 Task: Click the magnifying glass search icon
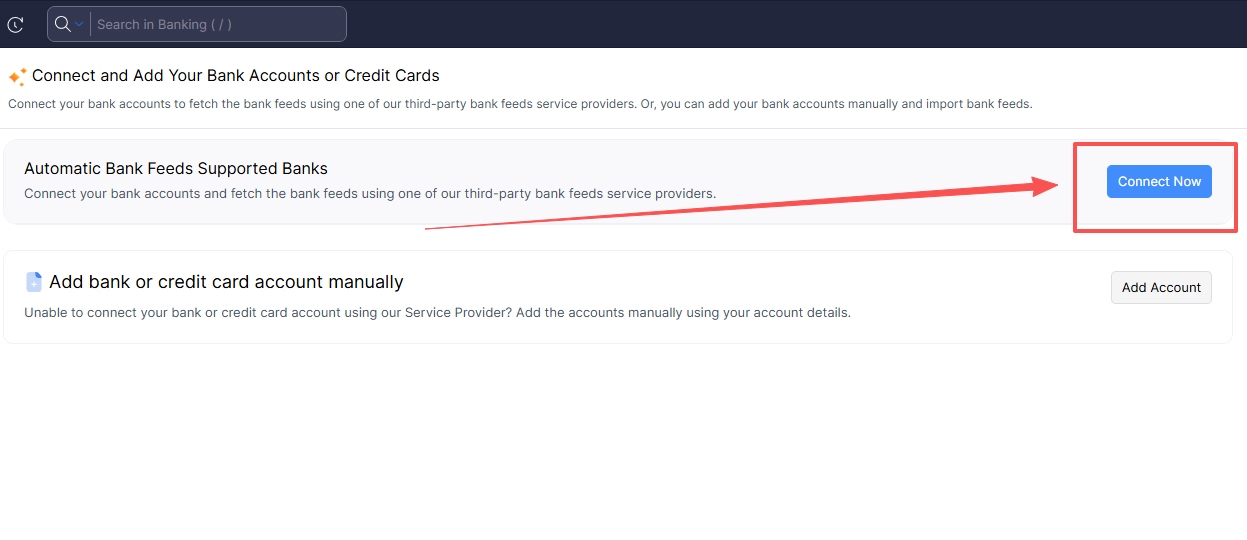(x=62, y=24)
